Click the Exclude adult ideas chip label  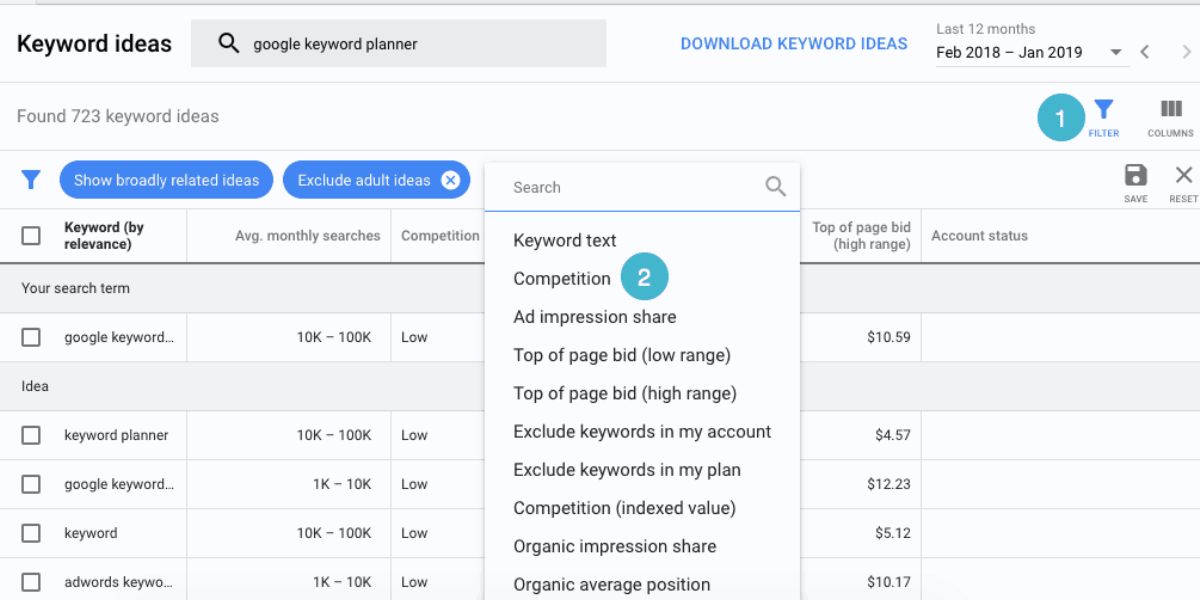point(364,180)
